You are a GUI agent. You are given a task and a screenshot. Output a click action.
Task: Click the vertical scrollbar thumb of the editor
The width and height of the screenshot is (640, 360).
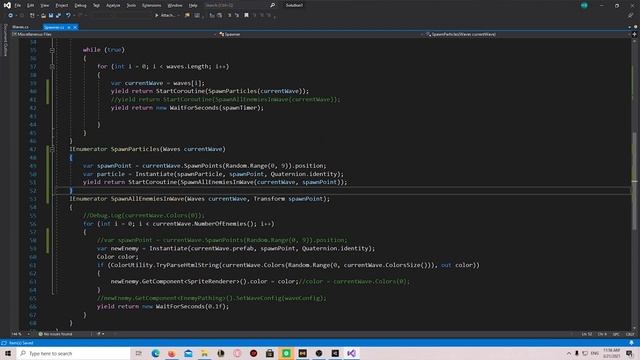click(x=634, y=182)
